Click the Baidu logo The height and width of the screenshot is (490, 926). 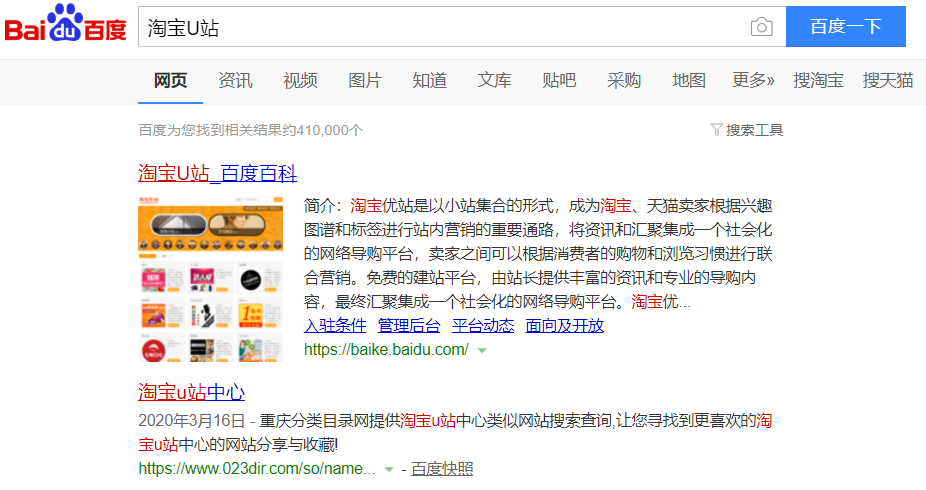pyautogui.click(x=66, y=24)
